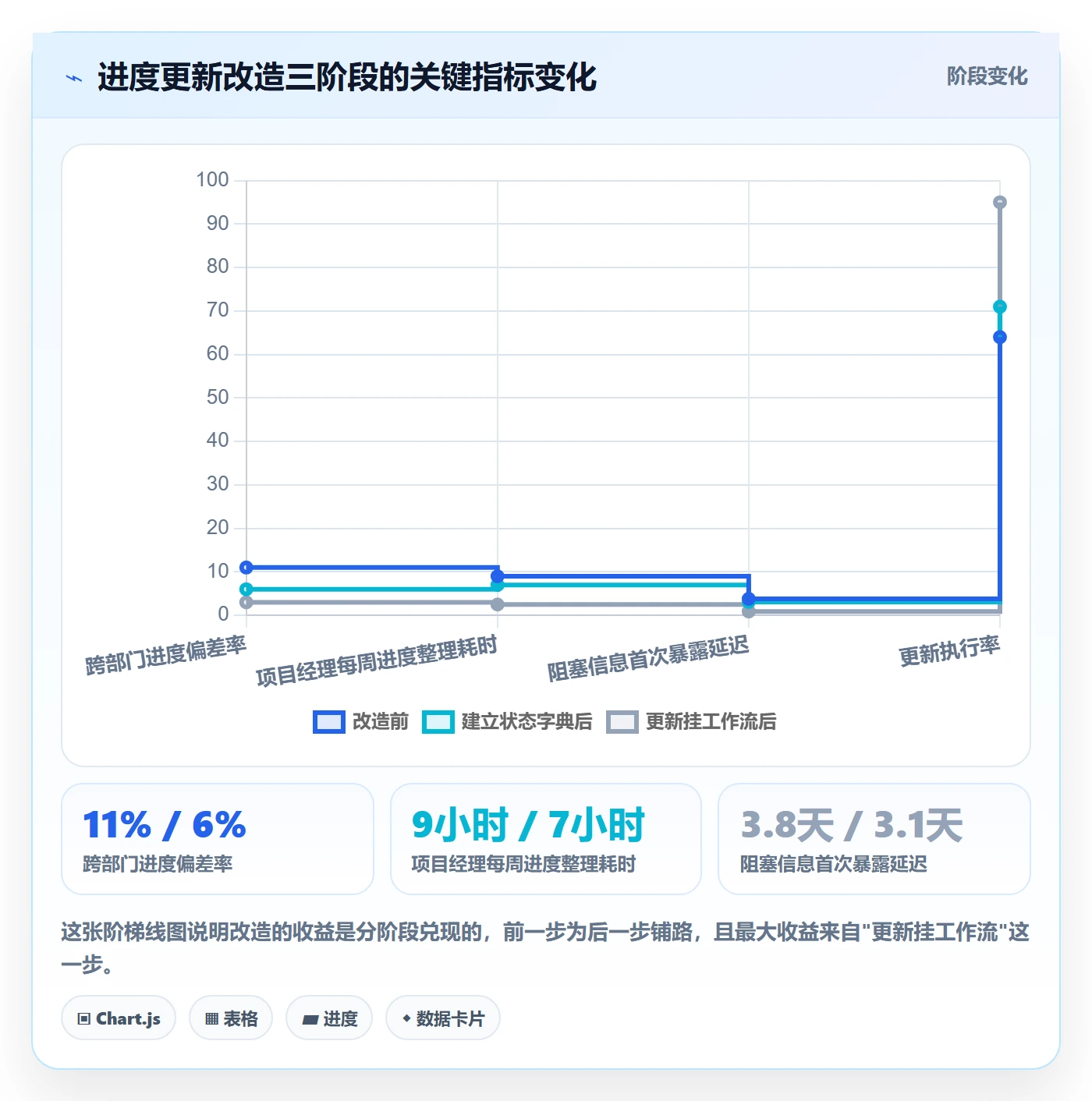The image size is (1092, 1101).
Task: Click the 50 tick on the y-axis
Action: [x=218, y=398]
